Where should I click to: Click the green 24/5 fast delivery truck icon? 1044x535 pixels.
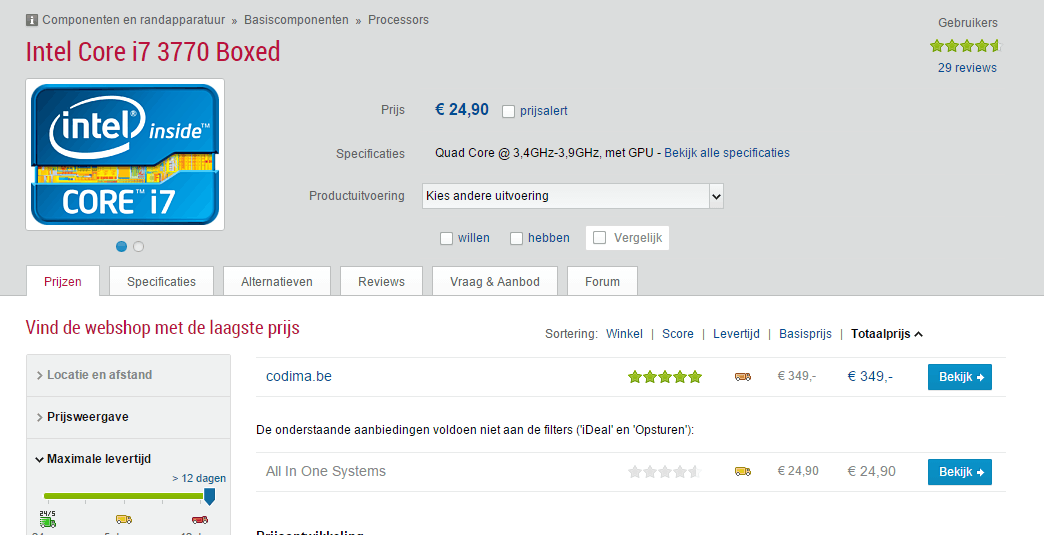pos(47,519)
